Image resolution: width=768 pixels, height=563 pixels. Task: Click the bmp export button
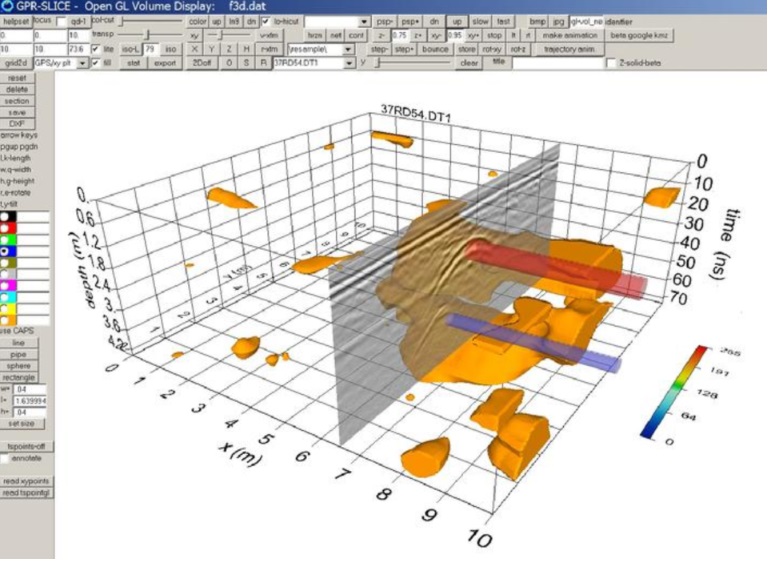pos(538,22)
